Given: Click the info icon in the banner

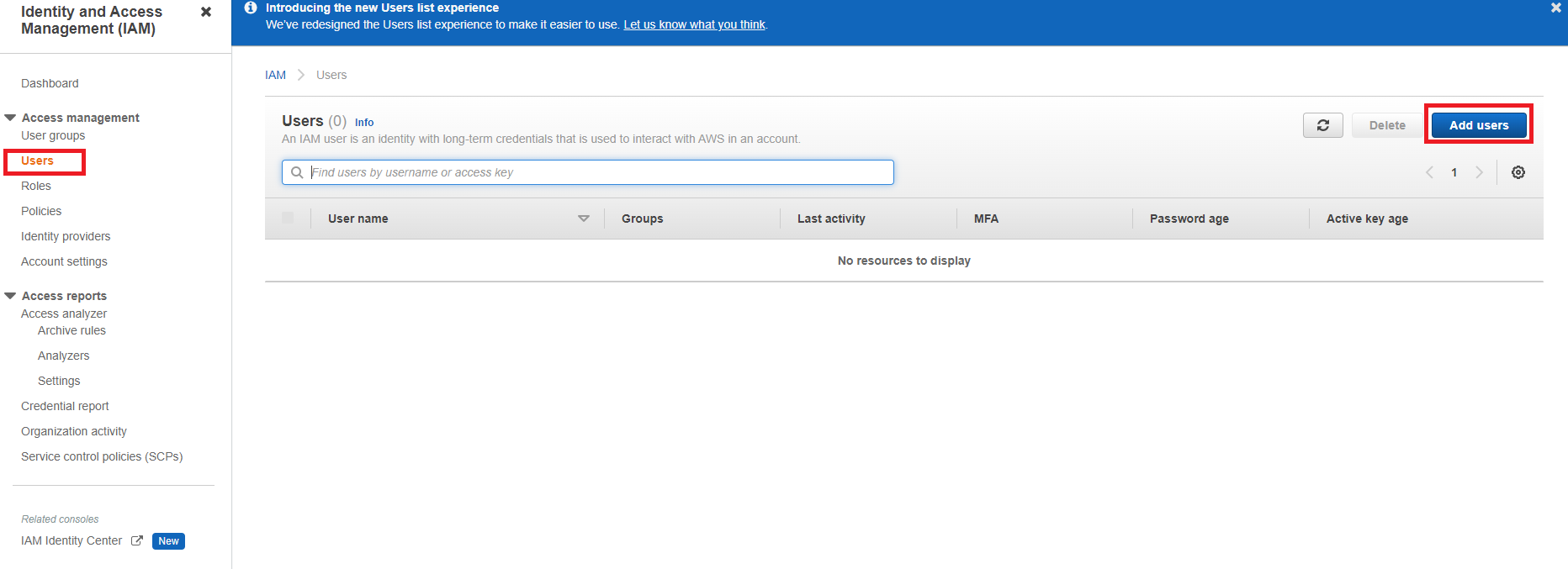Looking at the screenshot, I should (x=251, y=8).
